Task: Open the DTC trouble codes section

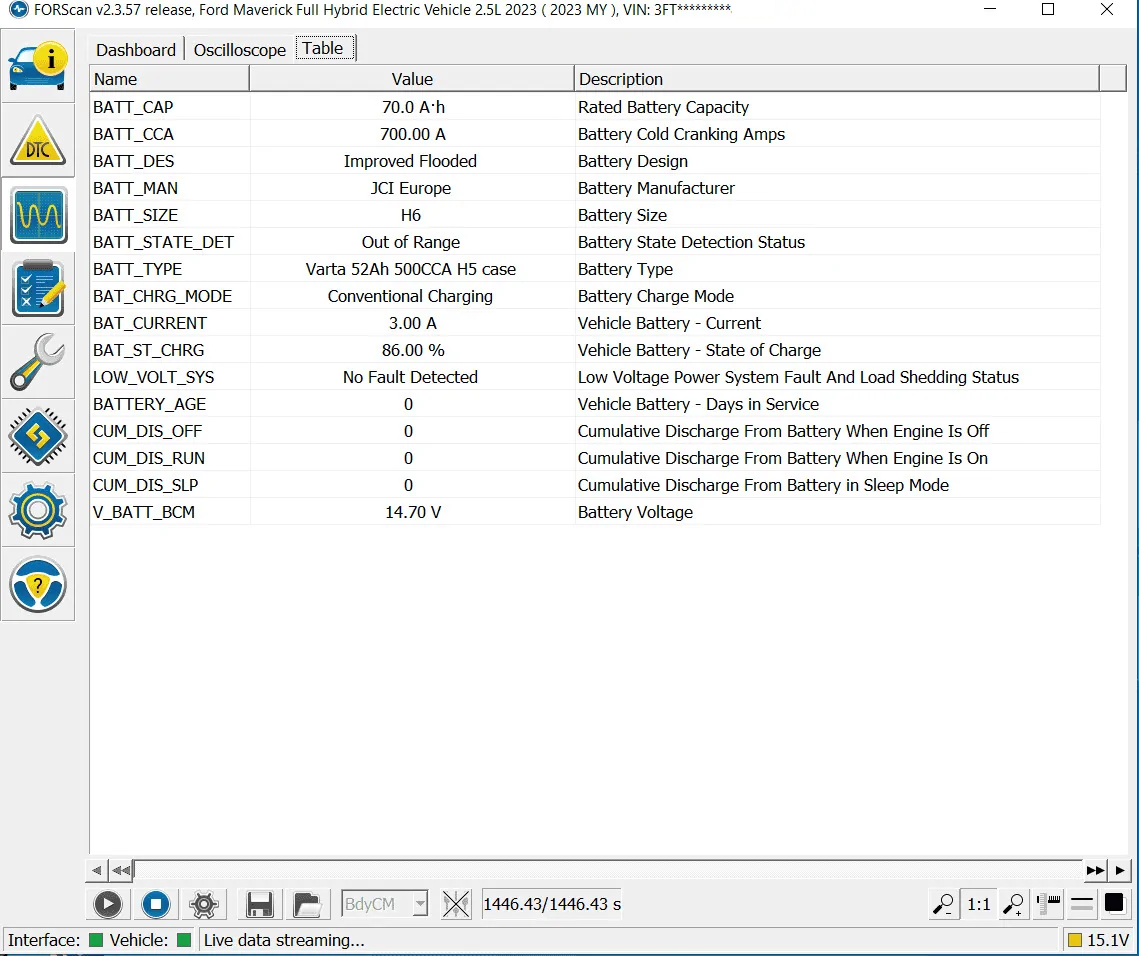Action: click(38, 141)
